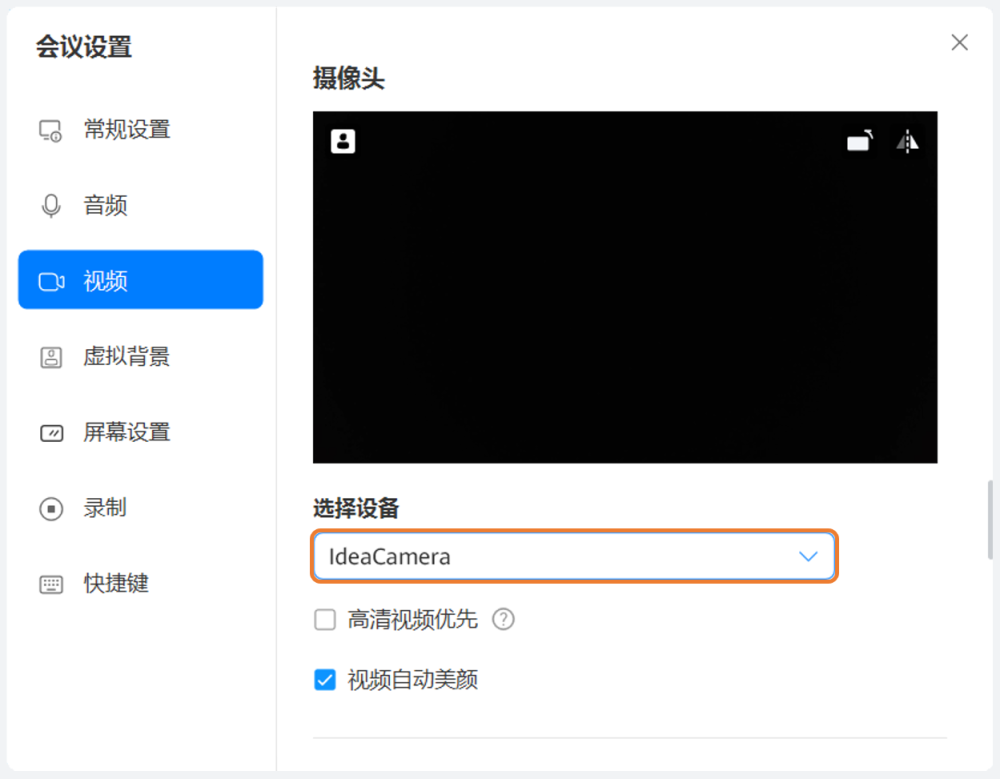
Task: Select the 音频 microphone icon in sidebar
Action: 50,205
